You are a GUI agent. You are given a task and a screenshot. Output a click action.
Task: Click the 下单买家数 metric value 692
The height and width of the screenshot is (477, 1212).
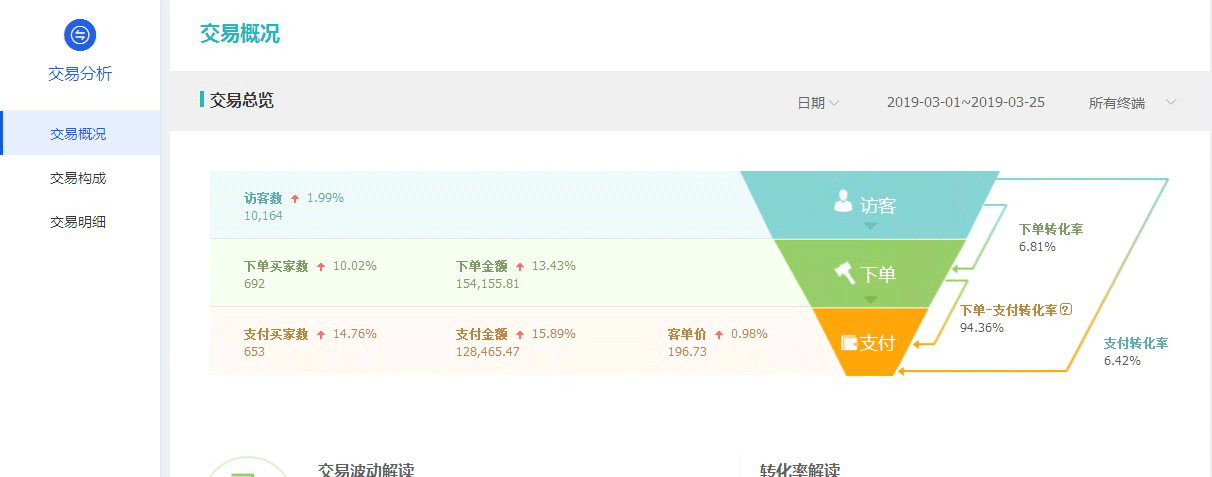coord(255,284)
